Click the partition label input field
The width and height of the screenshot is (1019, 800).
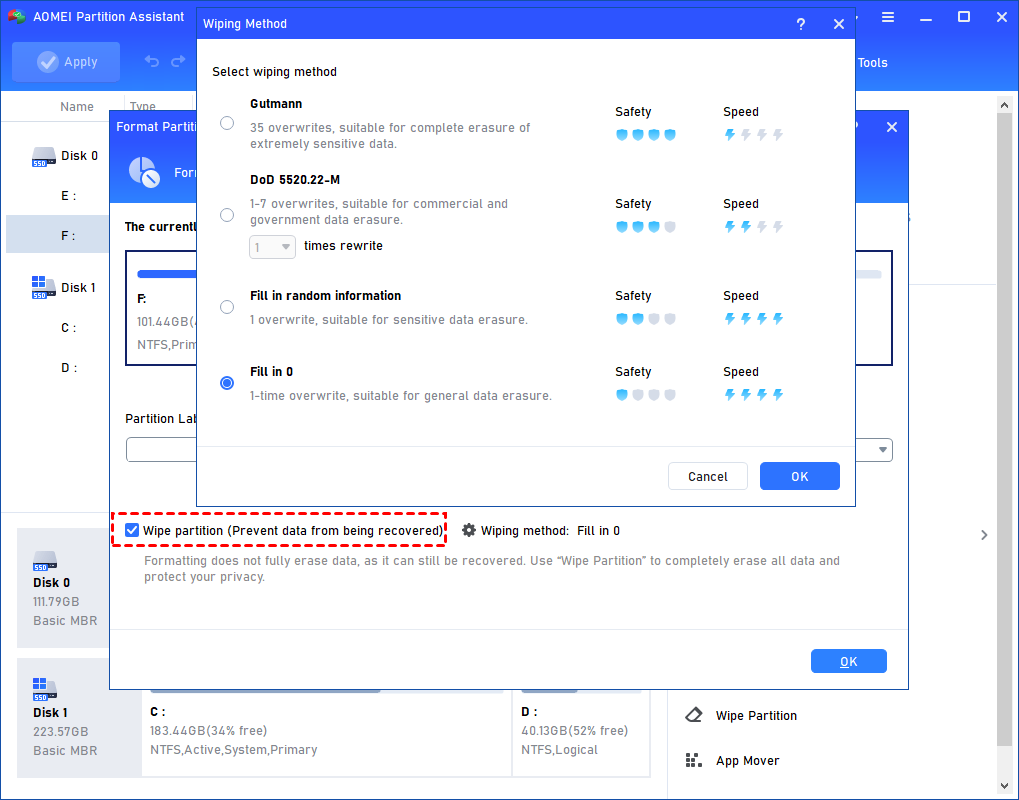coord(161,450)
